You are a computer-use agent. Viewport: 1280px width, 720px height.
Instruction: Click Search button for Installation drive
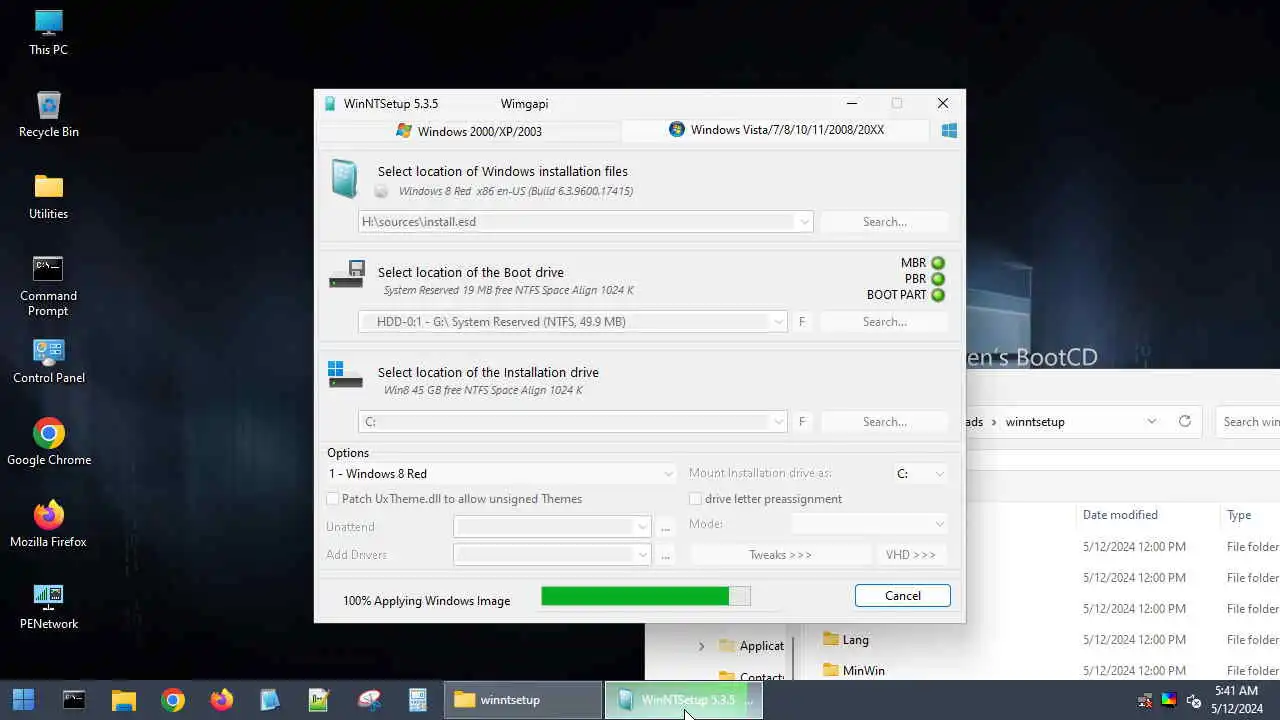(885, 422)
